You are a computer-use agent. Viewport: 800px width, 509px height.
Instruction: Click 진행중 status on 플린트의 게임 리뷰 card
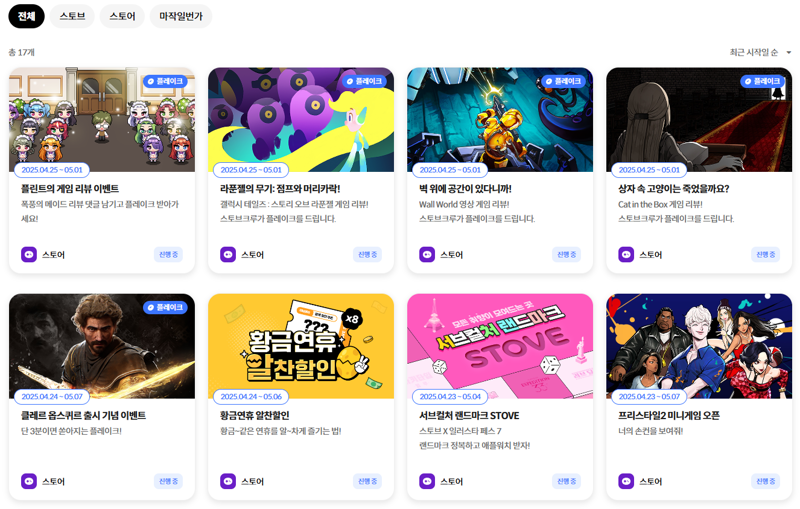168,254
